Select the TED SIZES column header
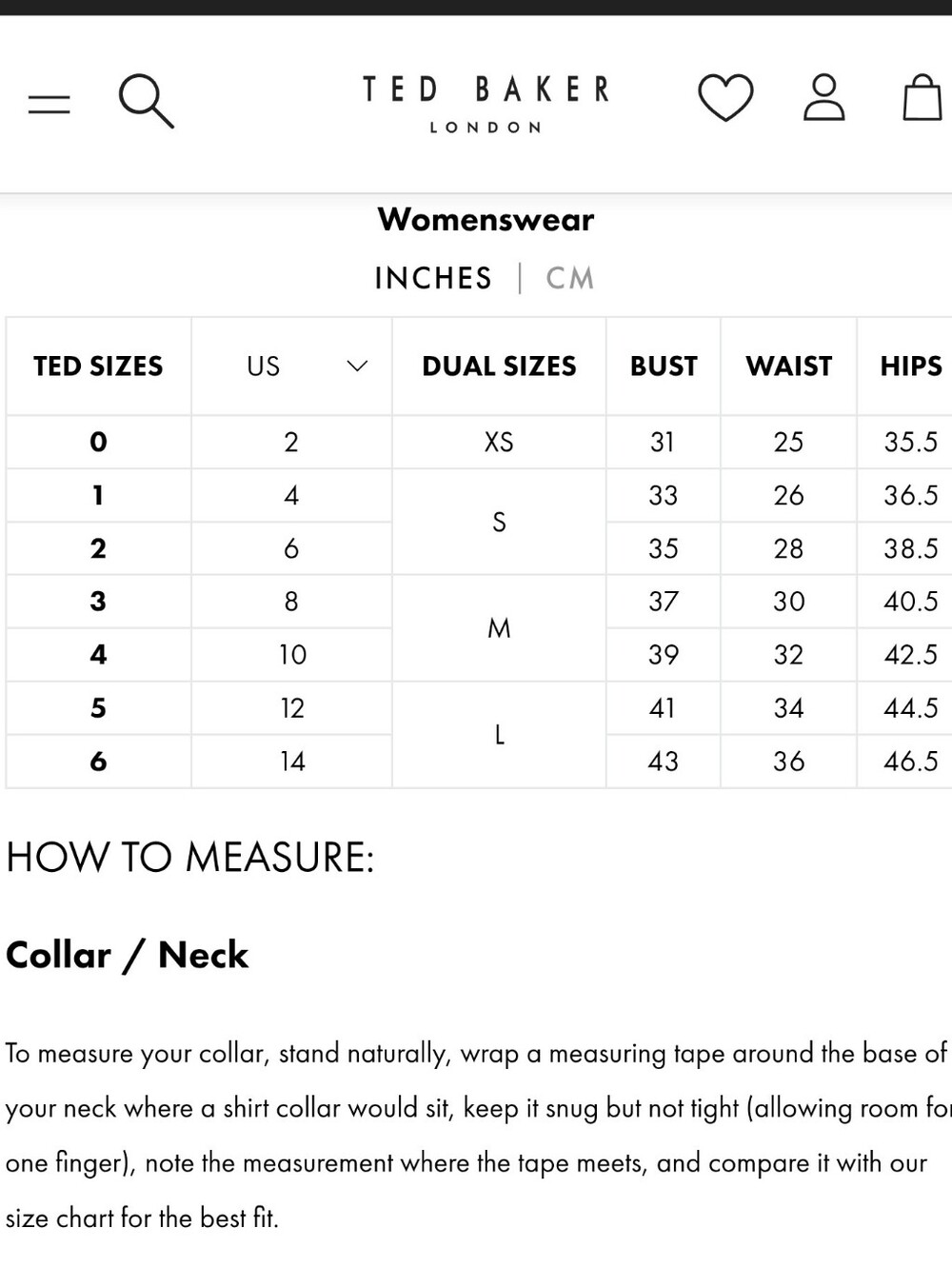The height and width of the screenshot is (1267, 952). tap(98, 366)
